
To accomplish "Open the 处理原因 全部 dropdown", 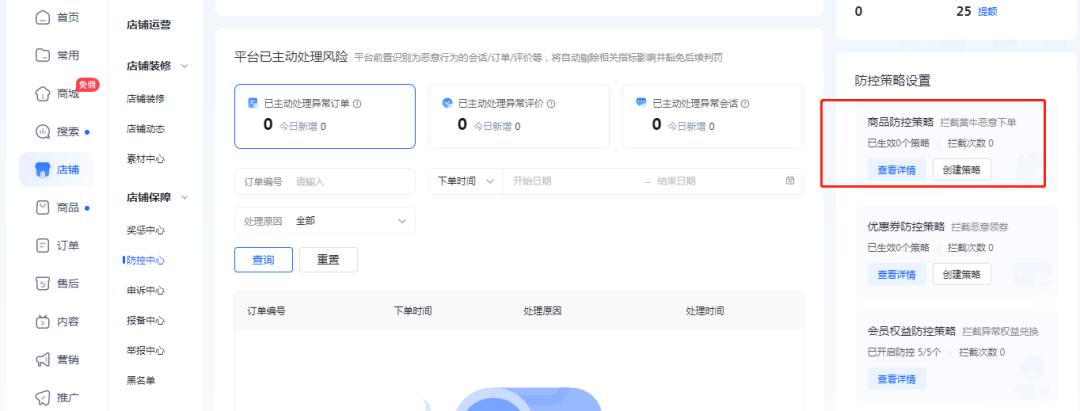I will tap(325, 221).
